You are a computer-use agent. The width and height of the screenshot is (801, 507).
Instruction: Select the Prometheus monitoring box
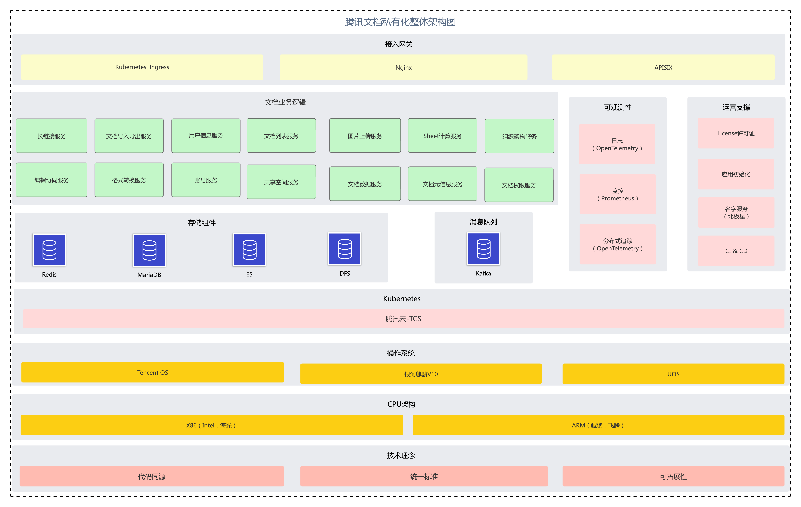pos(617,194)
